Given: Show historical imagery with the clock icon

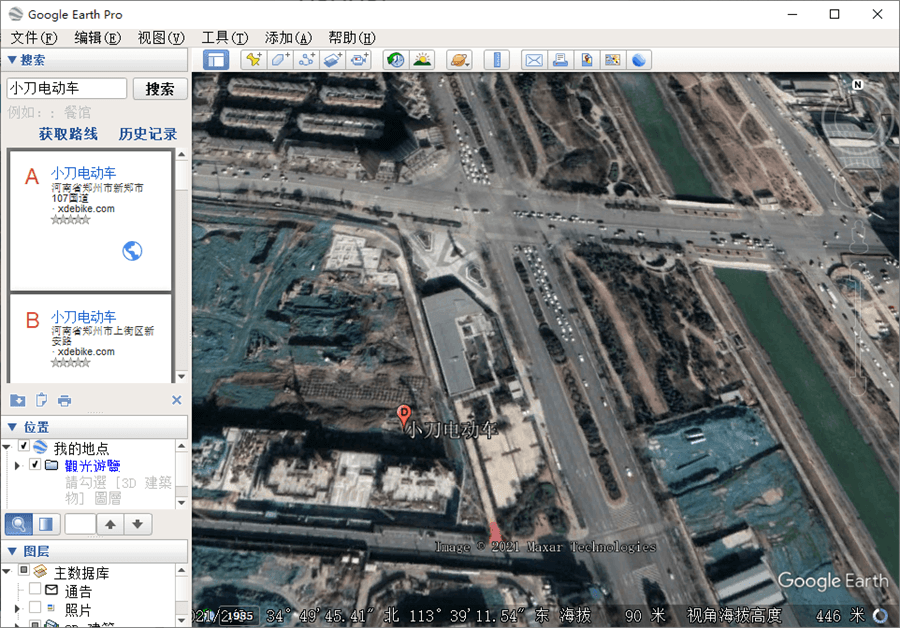Looking at the screenshot, I should 396,60.
